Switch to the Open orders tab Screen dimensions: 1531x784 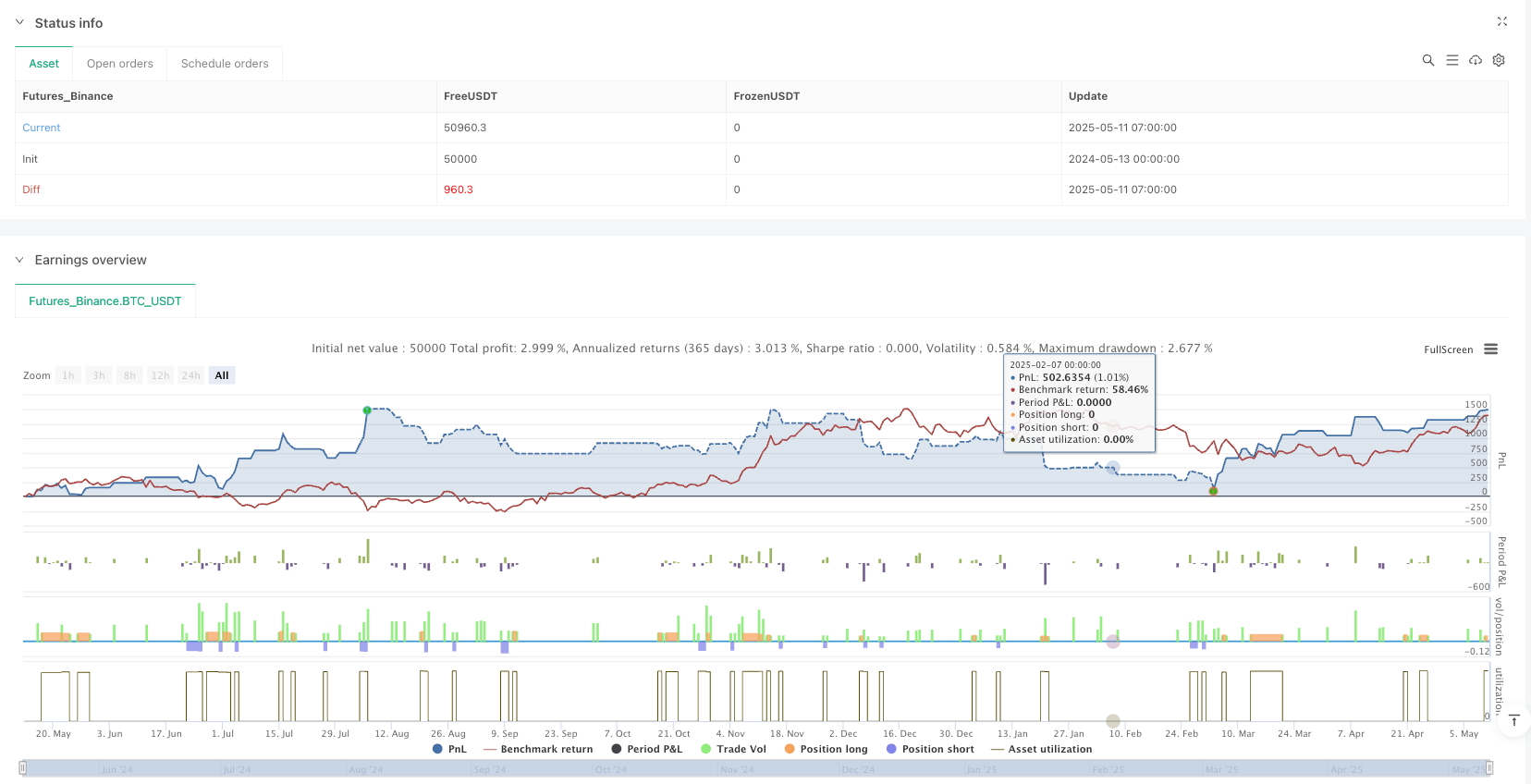click(120, 64)
